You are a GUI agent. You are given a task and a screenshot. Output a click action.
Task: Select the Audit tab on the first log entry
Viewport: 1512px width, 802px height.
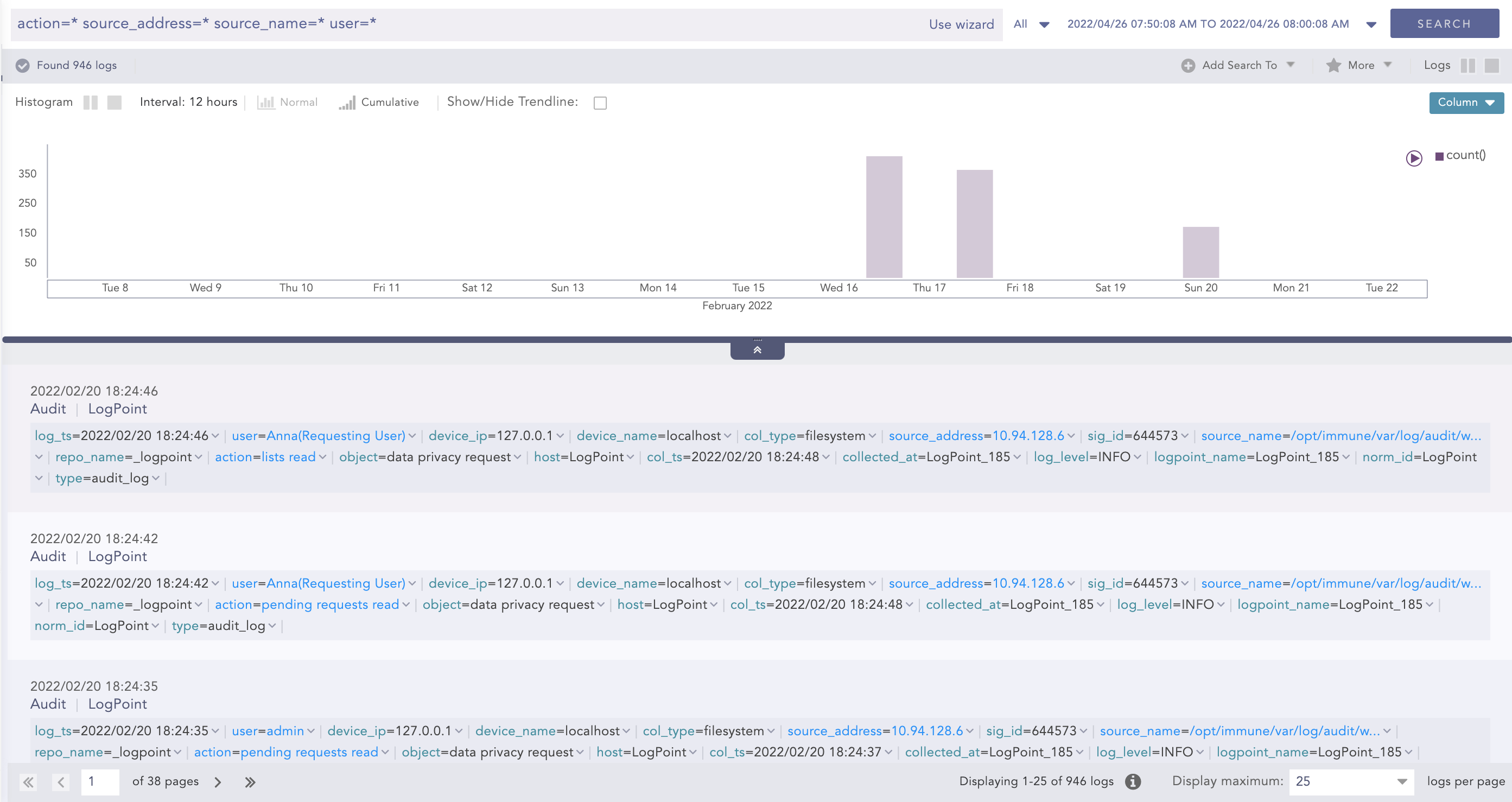[x=48, y=409]
